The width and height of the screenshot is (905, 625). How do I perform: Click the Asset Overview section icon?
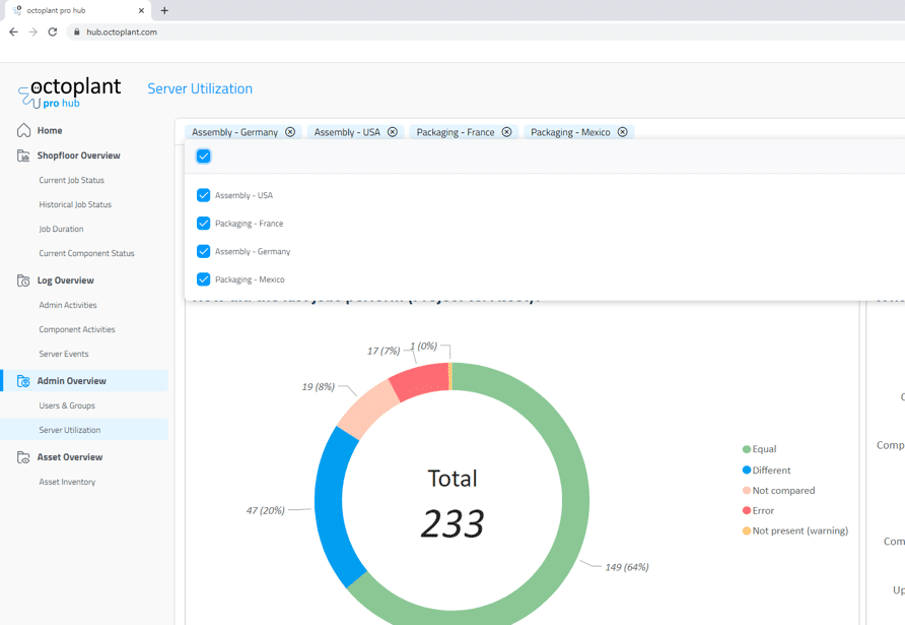(x=23, y=457)
